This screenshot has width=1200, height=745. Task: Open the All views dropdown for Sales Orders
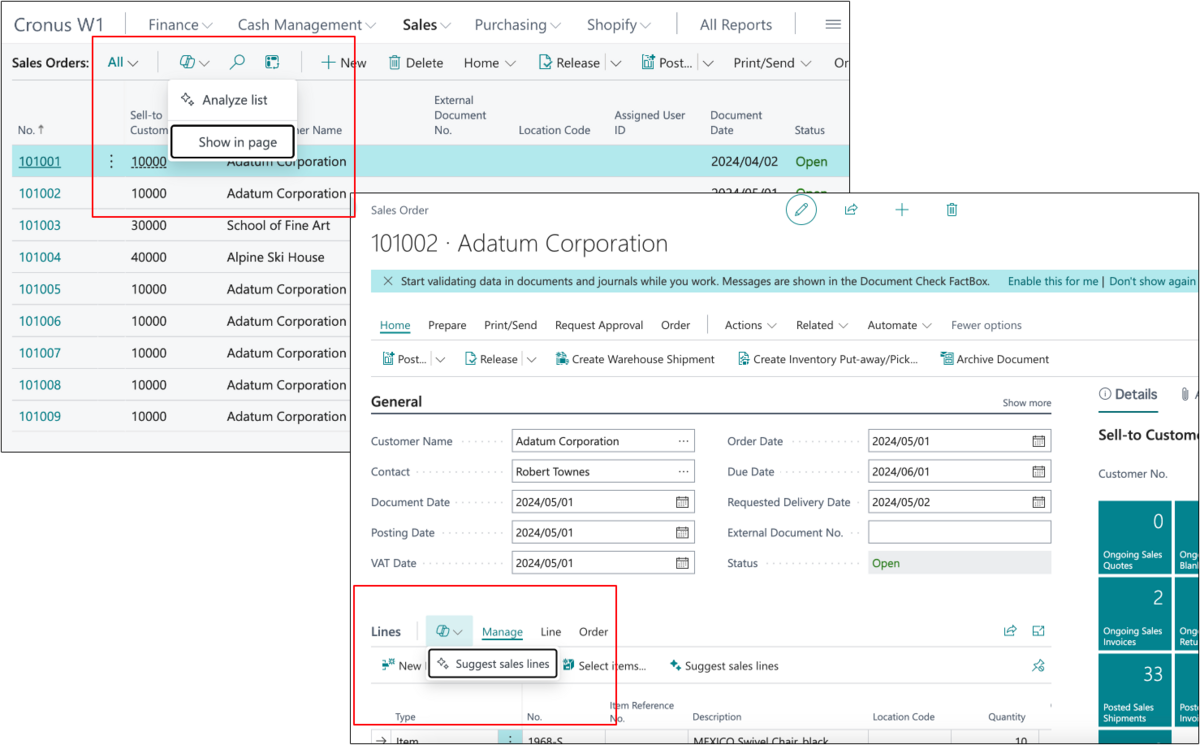coord(123,62)
